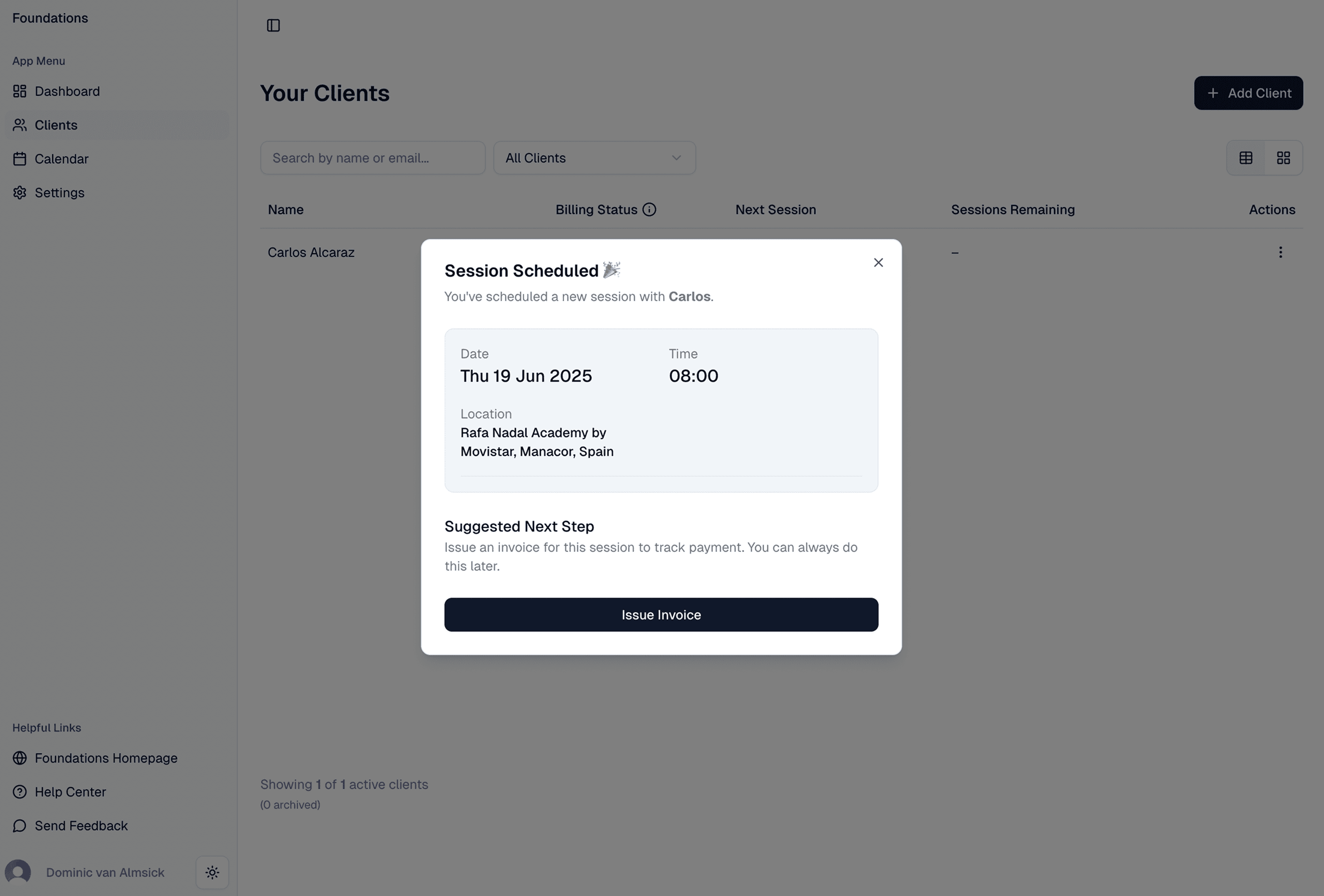Toggle the light/dark theme button
Viewport: 1324px width, 896px height.
point(212,872)
